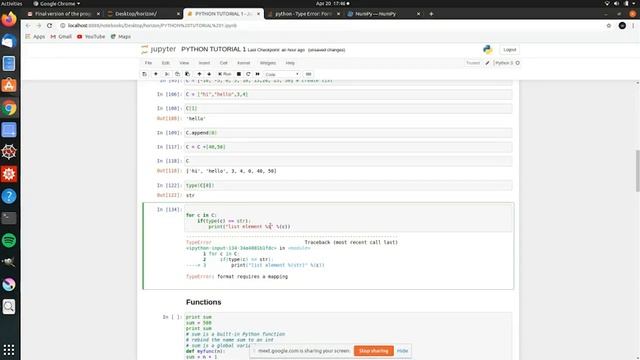Open Gmail bookmark
This screenshot has height=360, width=640.
pyautogui.click(x=61, y=36)
